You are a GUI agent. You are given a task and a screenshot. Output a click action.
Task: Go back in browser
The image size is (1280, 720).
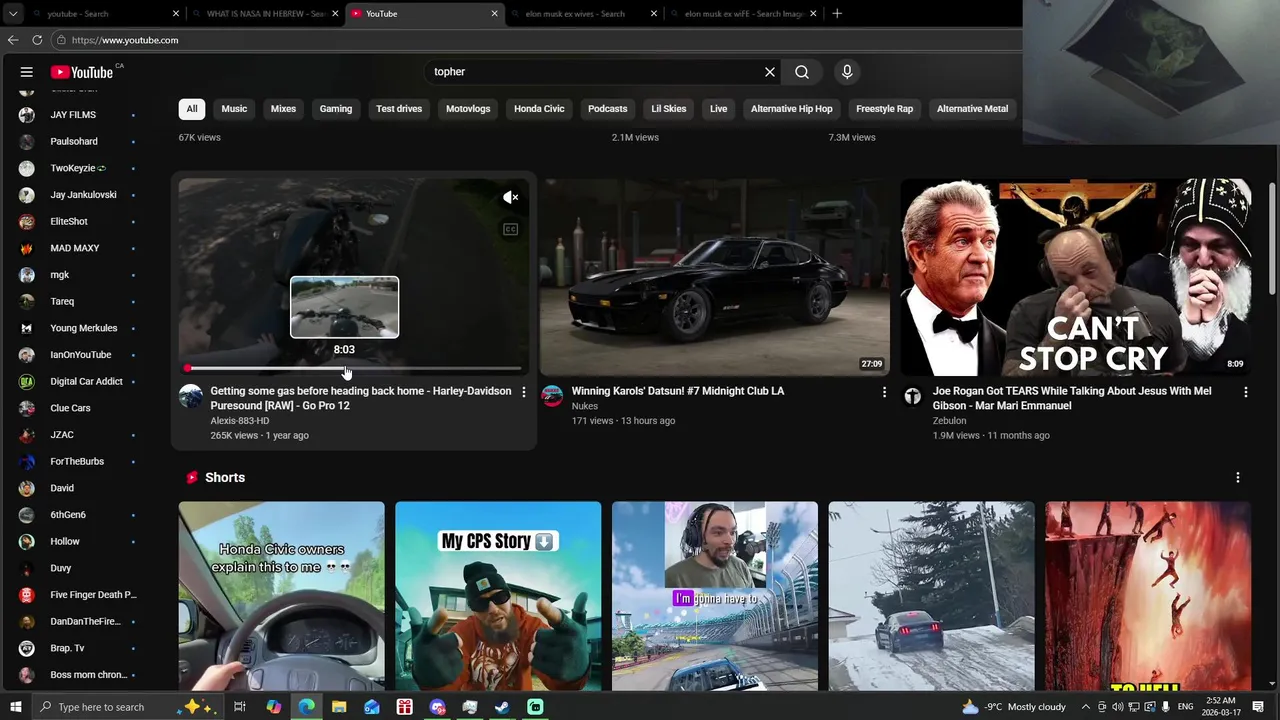pos(13,40)
